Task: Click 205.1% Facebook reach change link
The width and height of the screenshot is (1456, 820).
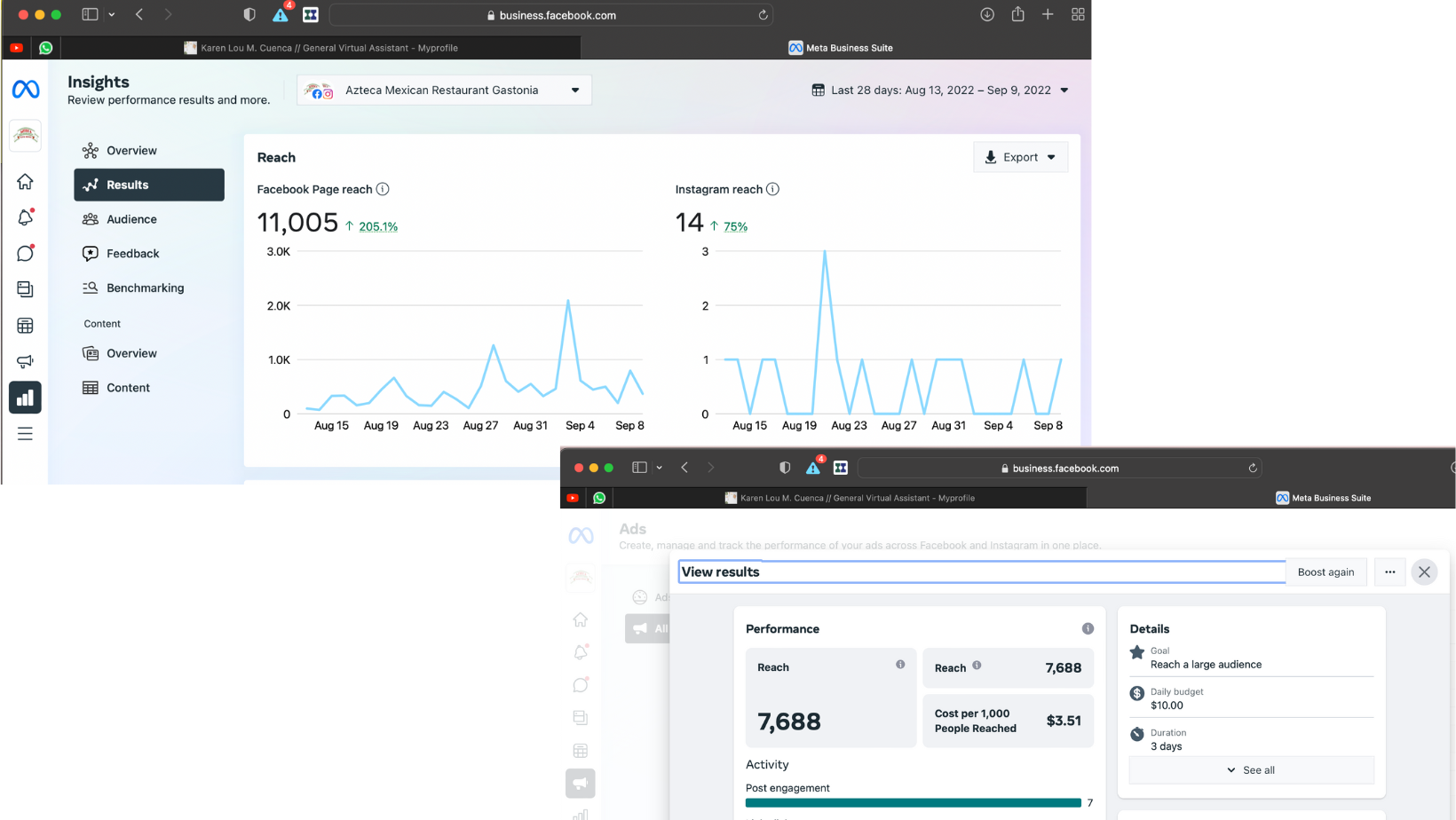Action: (378, 227)
